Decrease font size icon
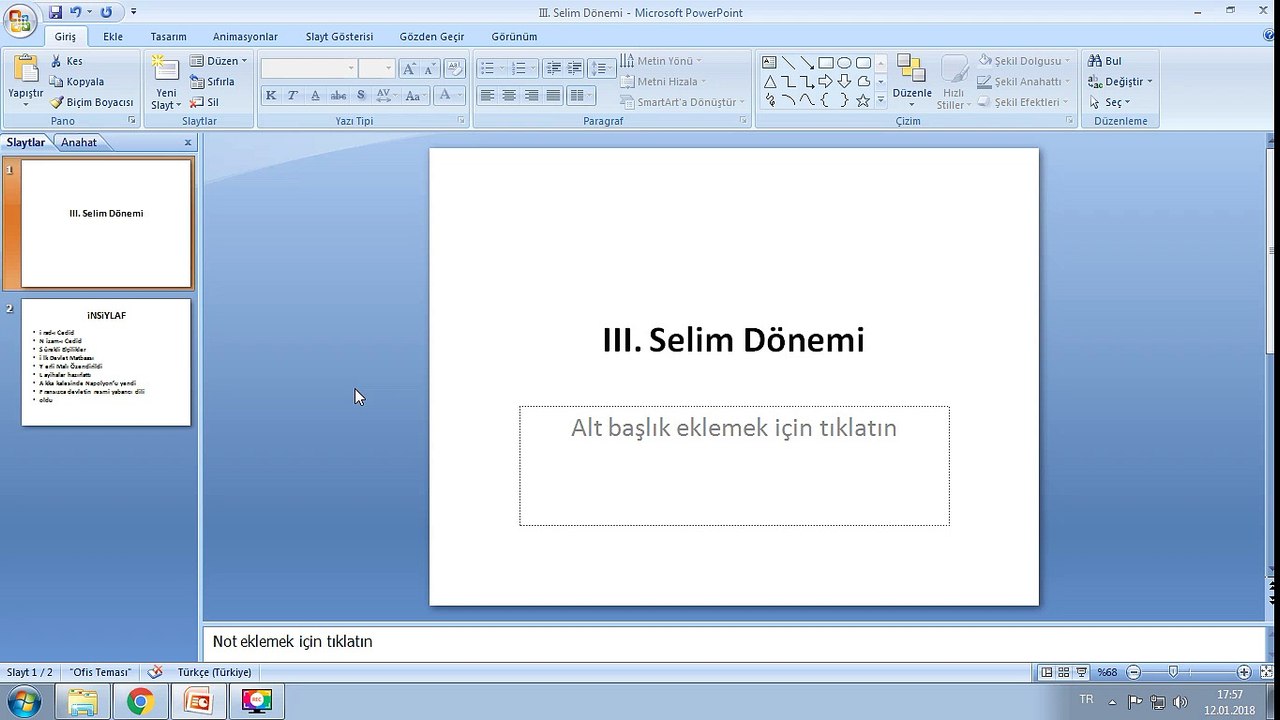This screenshot has width=1280, height=720. pyautogui.click(x=429, y=69)
